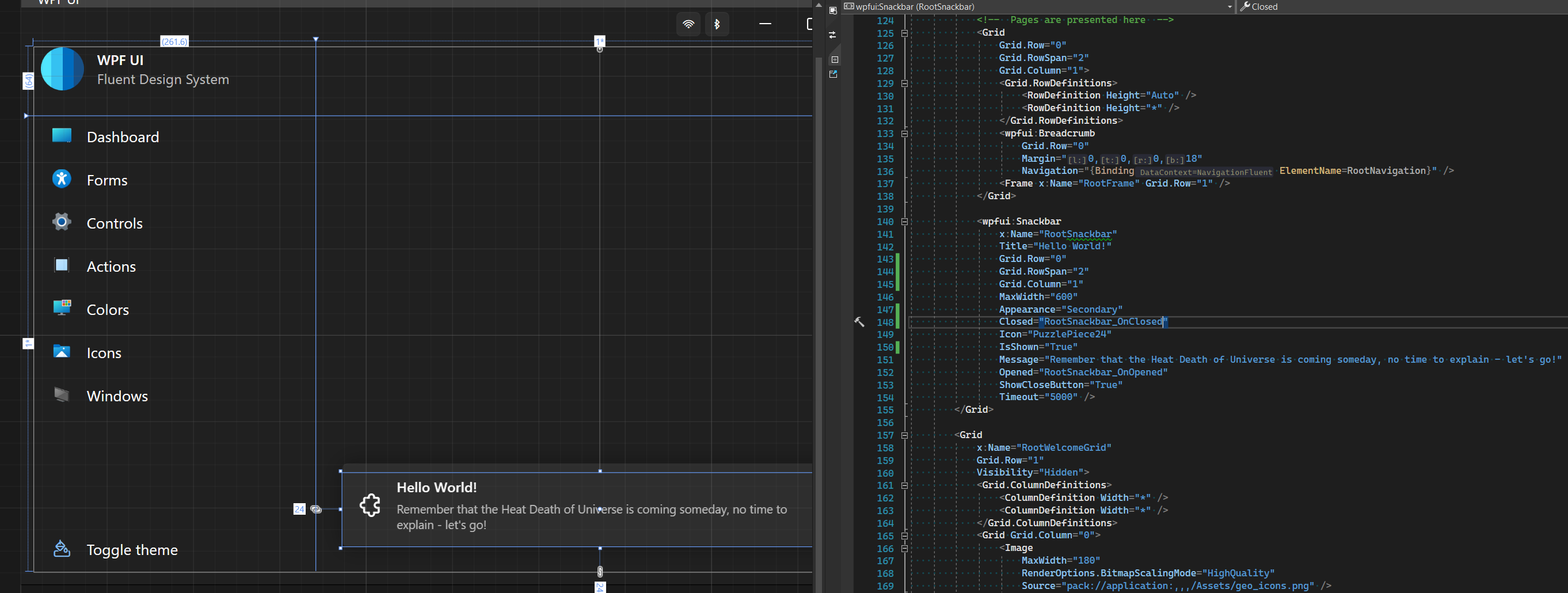
Task: Click the pop-out editor window button
Action: click(834, 74)
